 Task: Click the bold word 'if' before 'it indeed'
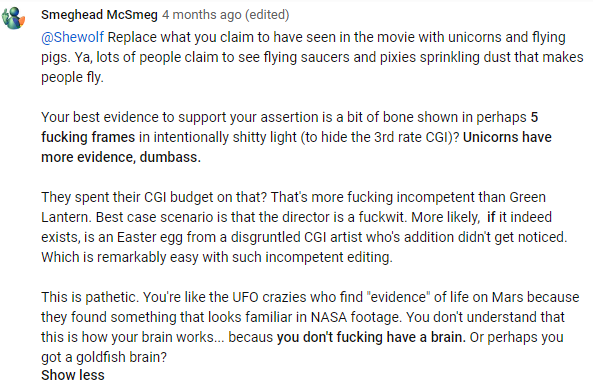coord(491,217)
